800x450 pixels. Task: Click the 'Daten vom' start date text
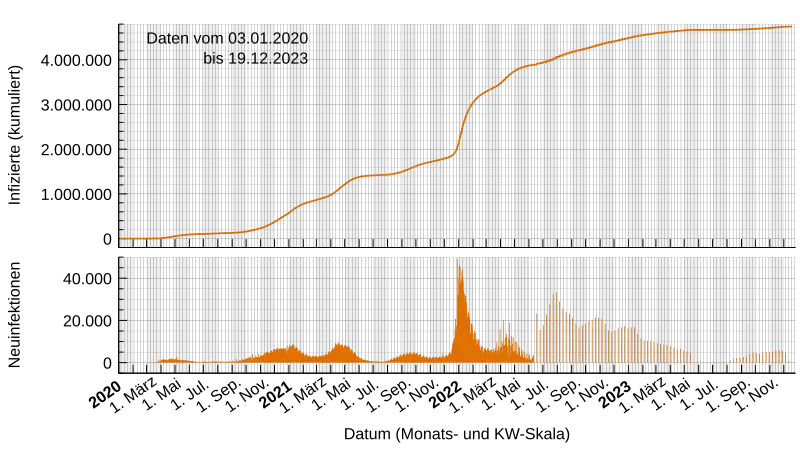(227, 38)
